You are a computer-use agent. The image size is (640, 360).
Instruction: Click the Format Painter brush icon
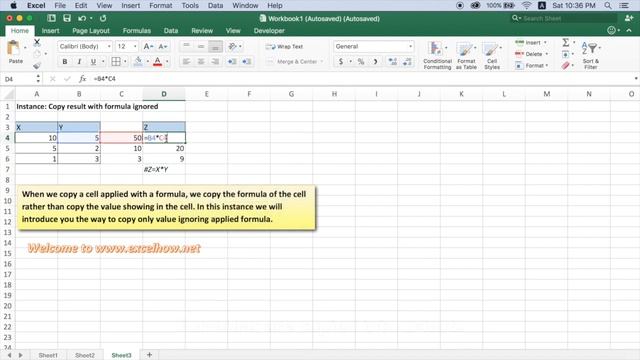(x=37, y=65)
